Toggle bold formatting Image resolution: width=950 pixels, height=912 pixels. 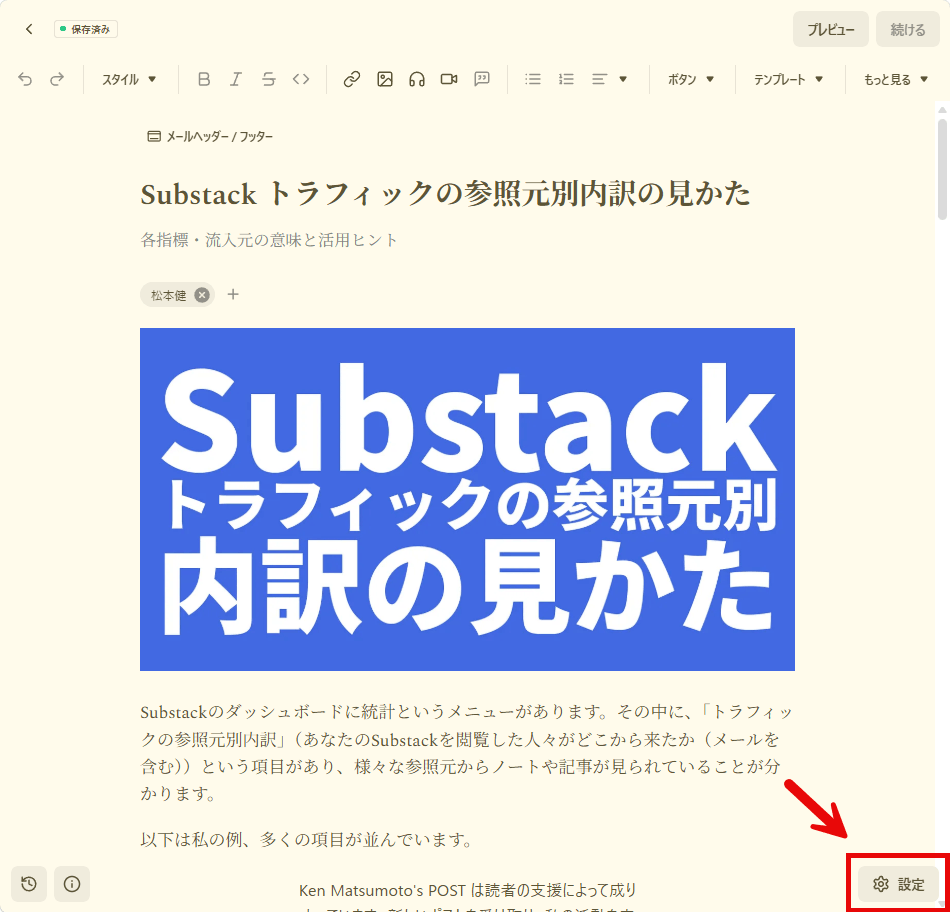(x=204, y=79)
